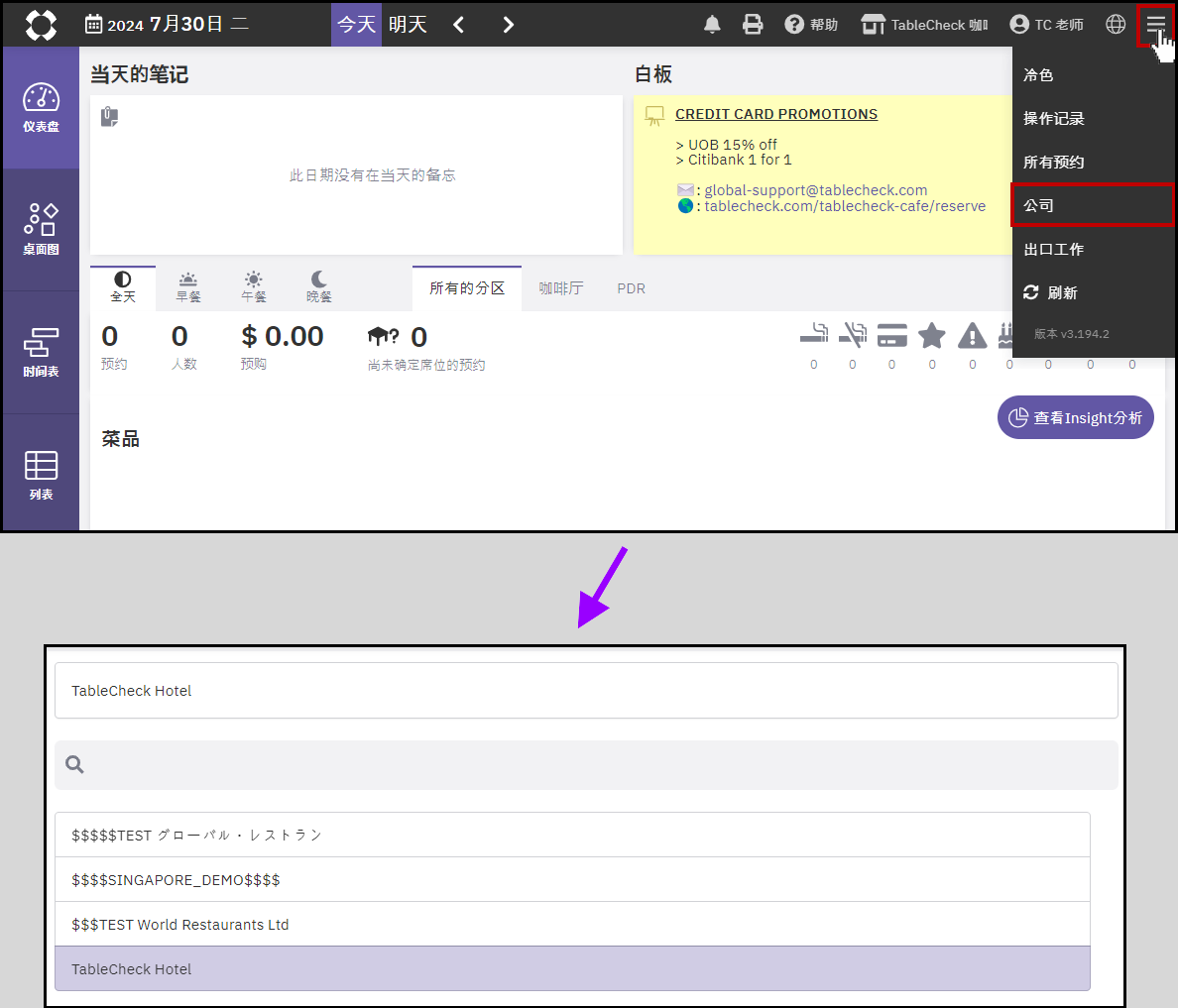1178x1008 pixels.
Task: Click the printer icon
Action: coord(752,25)
